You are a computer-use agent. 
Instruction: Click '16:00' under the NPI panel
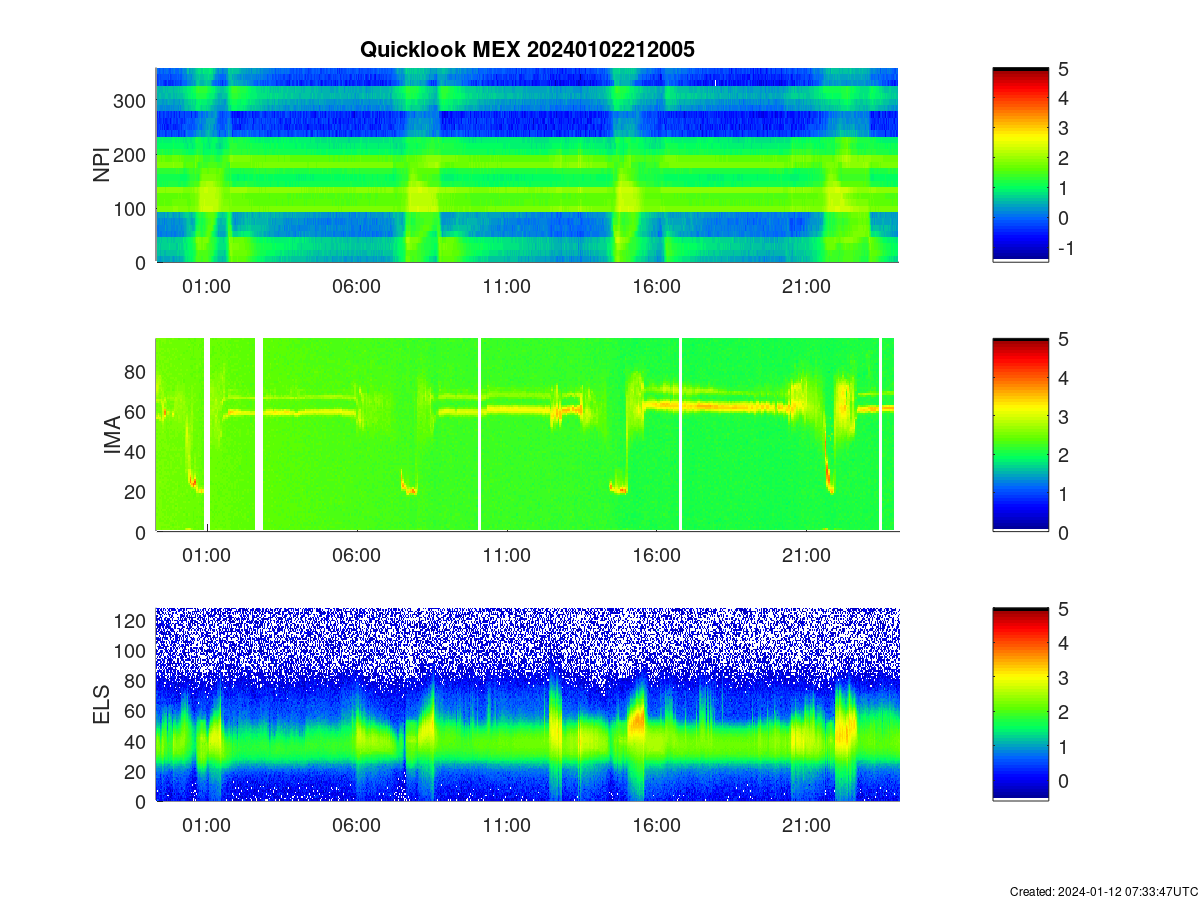coord(656,286)
